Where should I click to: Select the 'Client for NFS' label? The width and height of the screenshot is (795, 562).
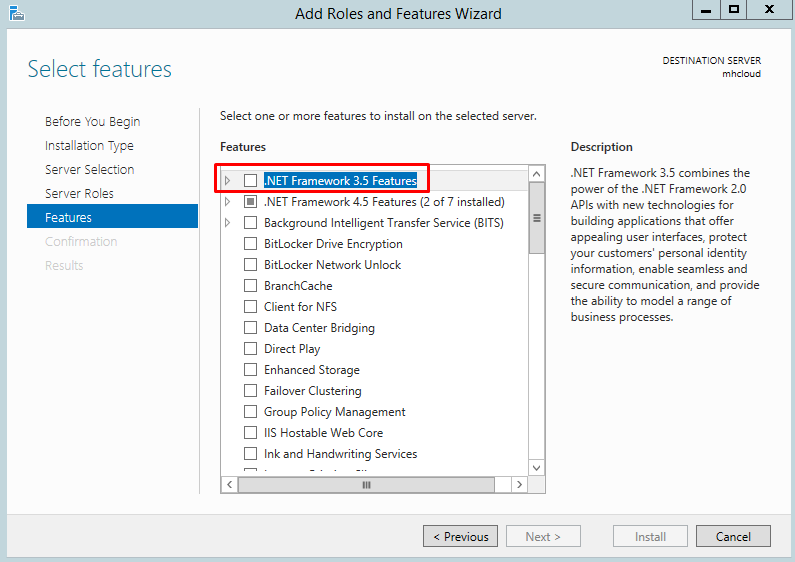click(300, 307)
